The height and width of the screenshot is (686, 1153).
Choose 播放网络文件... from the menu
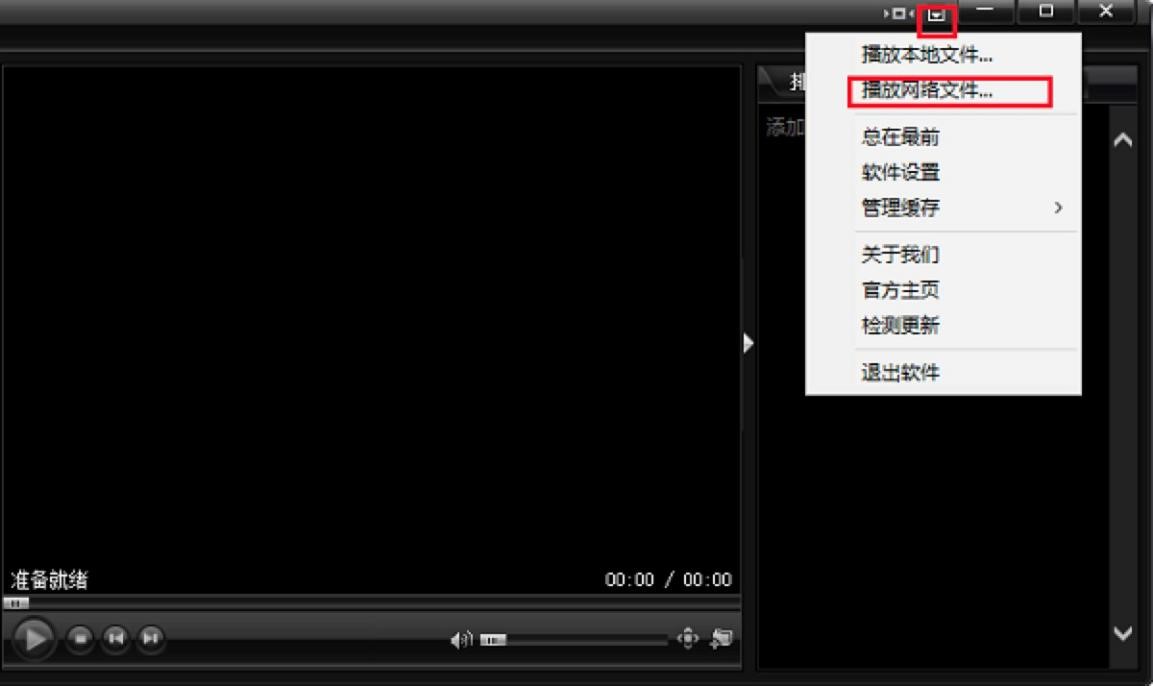pos(927,90)
